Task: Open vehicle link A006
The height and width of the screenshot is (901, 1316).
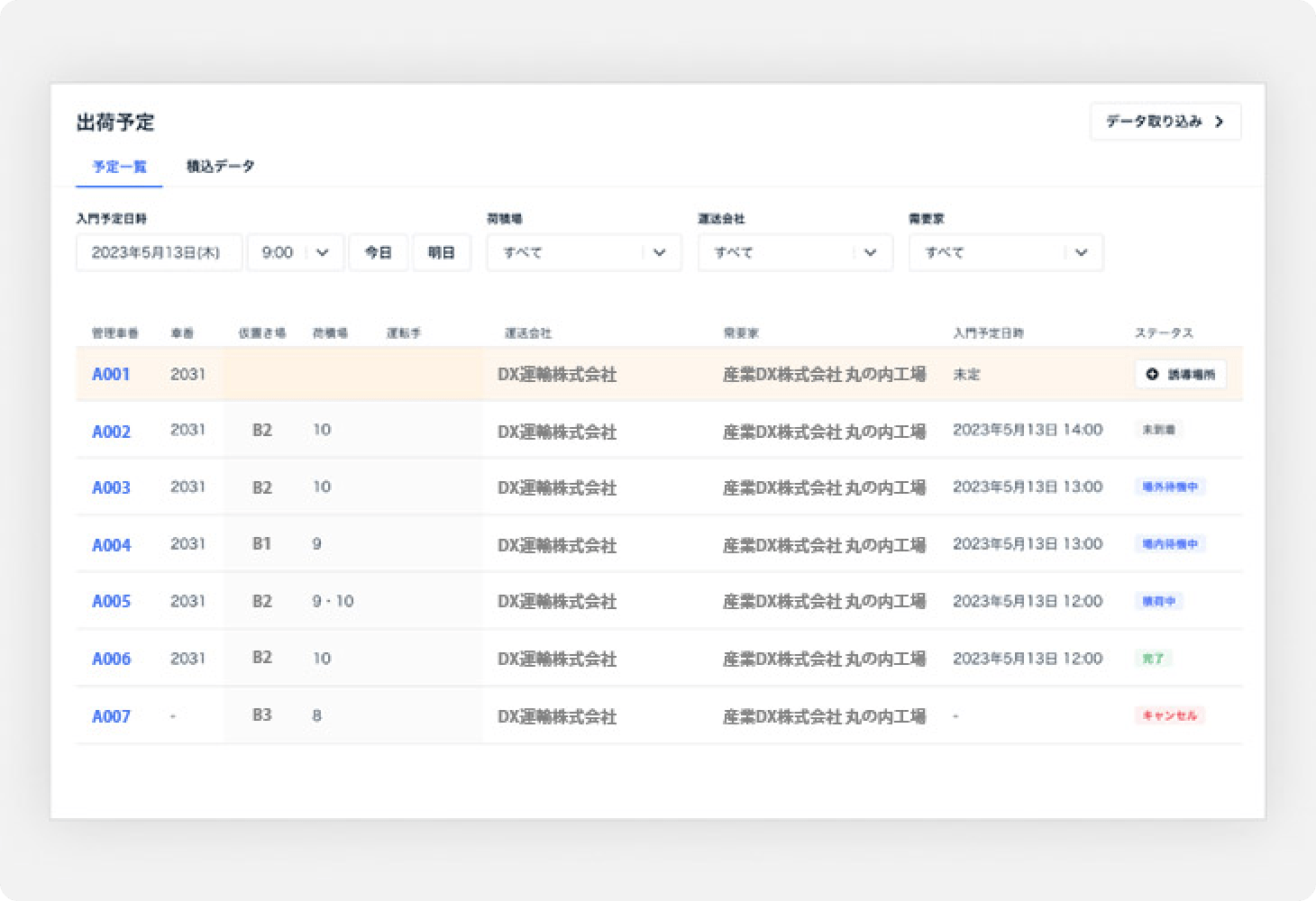Action: [x=111, y=659]
